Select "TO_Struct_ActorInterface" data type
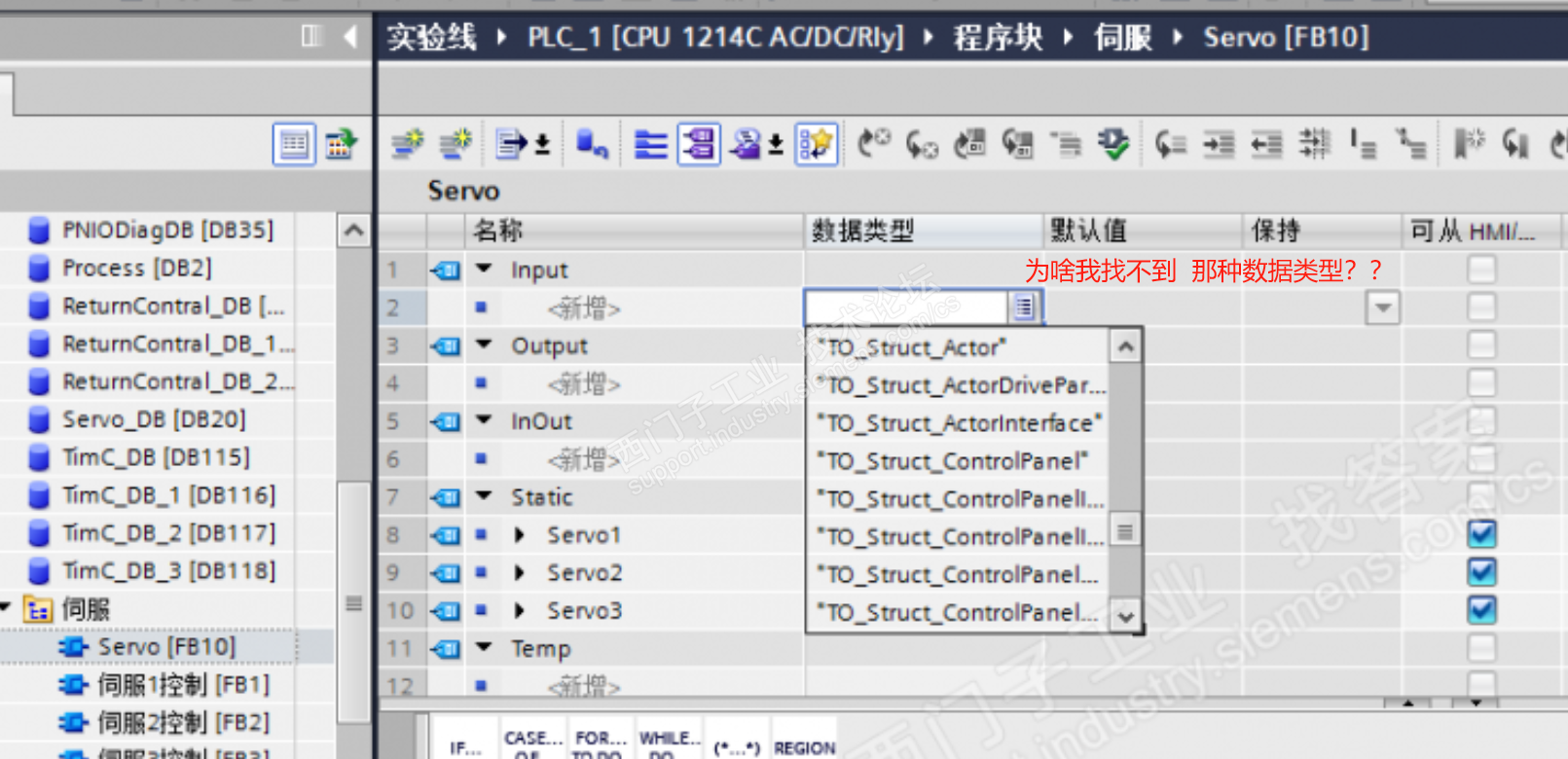This screenshot has width=1568, height=759. tap(958, 422)
